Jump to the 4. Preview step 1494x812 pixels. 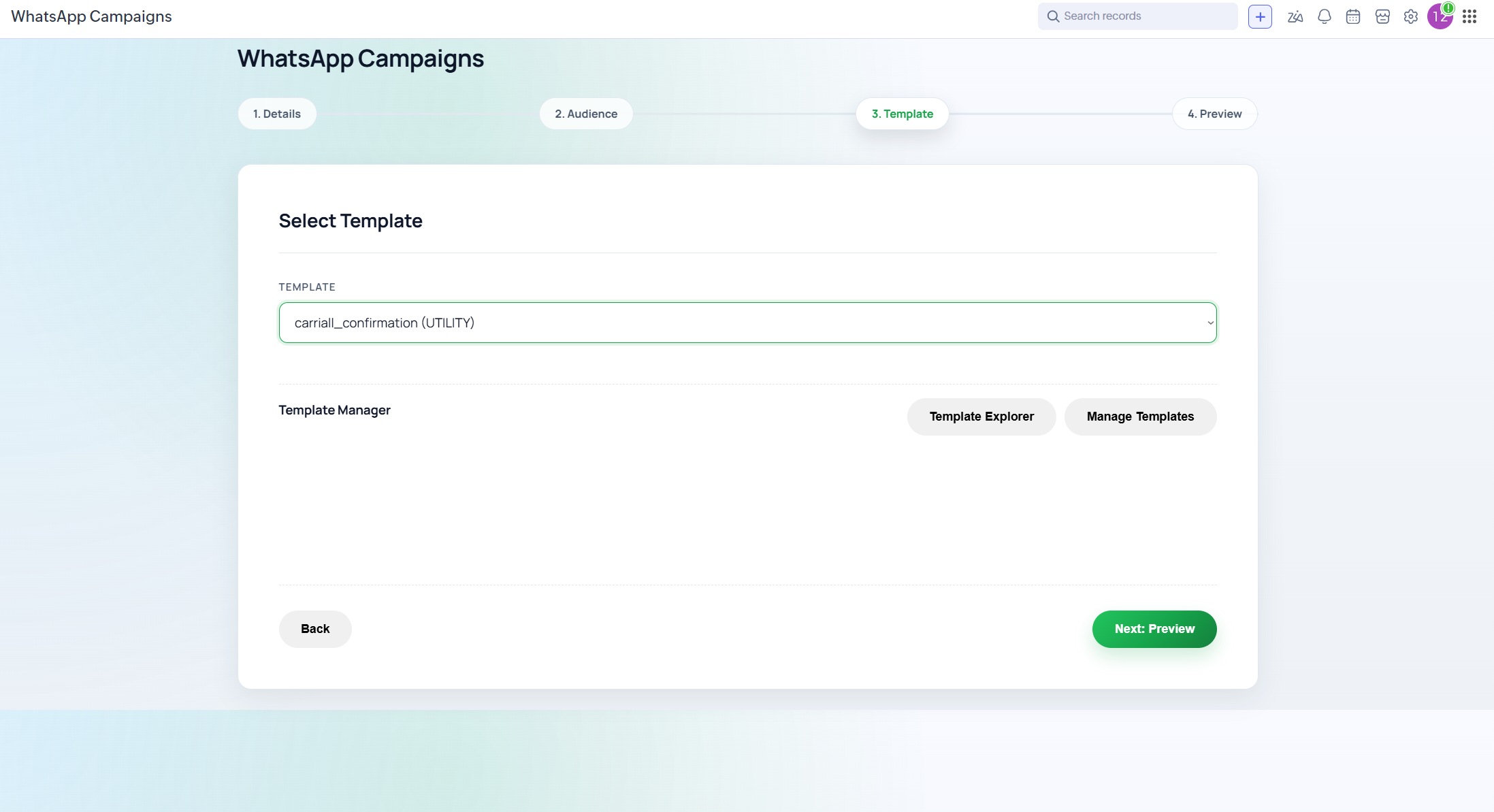point(1214,114)
